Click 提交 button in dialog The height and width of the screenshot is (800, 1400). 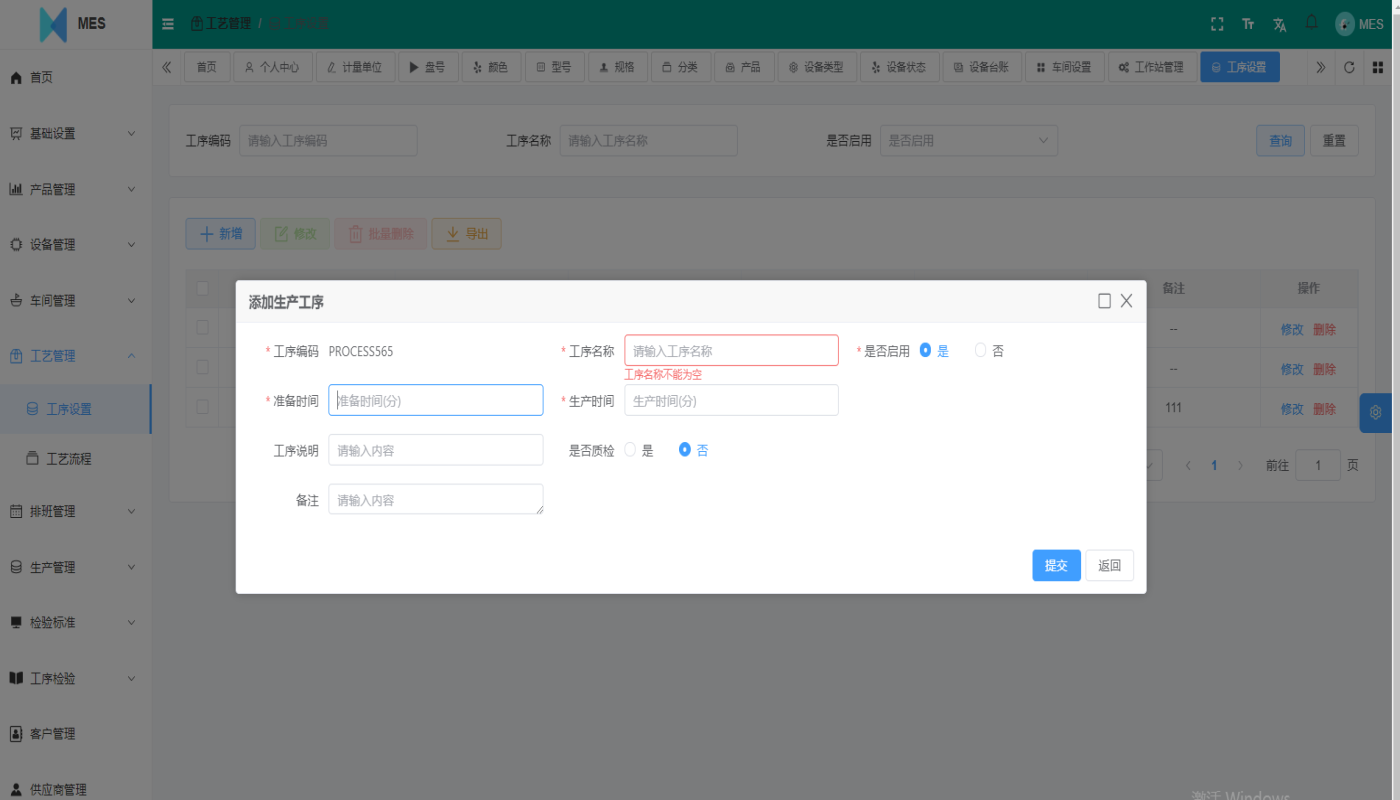click(1056, 565)
